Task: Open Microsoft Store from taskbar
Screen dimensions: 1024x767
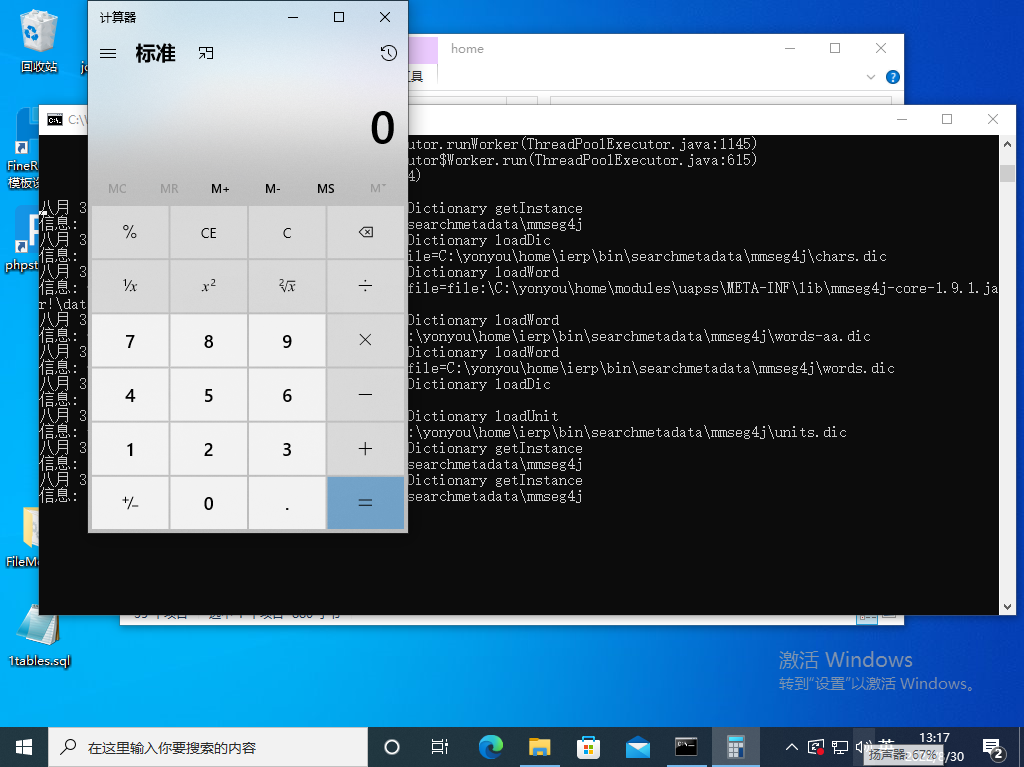Action: point(588,747)
